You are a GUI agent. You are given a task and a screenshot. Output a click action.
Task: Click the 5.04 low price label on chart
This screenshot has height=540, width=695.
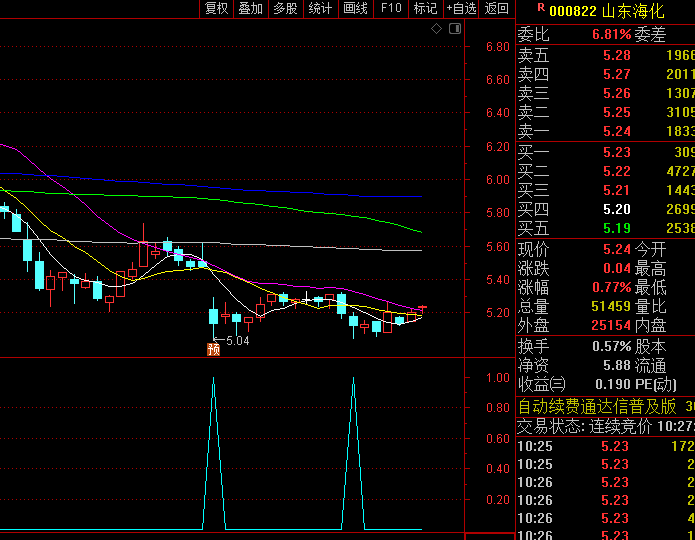coord(237,341)
